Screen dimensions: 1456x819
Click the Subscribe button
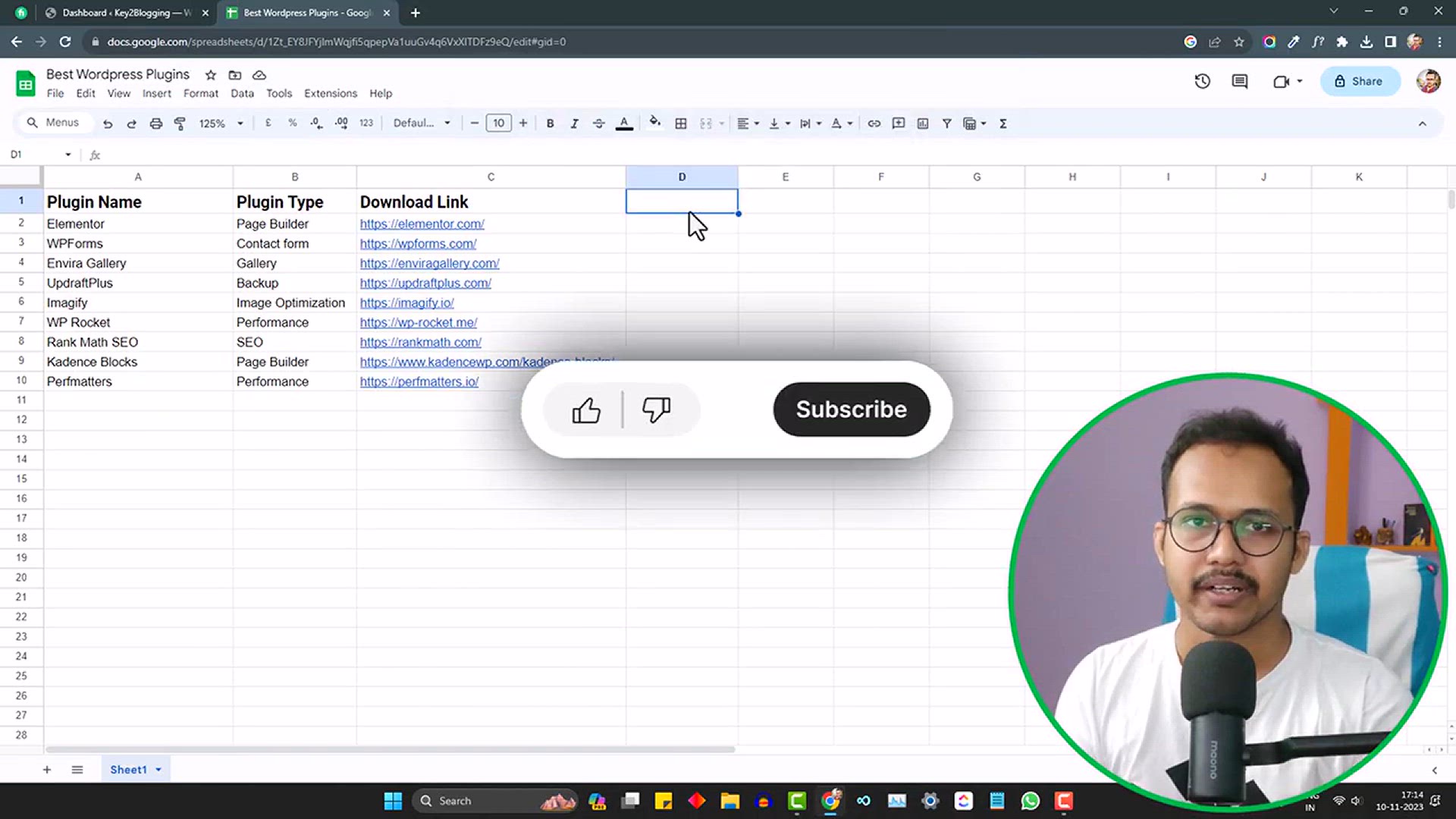pyautogui.click(x=851, y=409)
